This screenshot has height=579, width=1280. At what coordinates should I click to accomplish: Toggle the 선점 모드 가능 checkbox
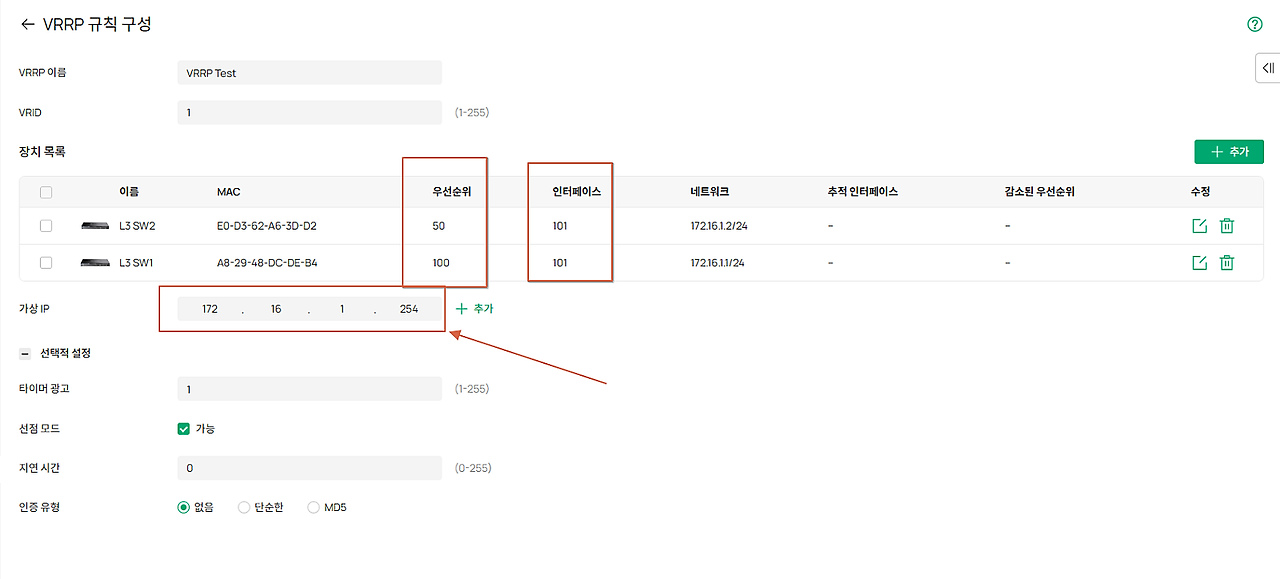[183, 428]
